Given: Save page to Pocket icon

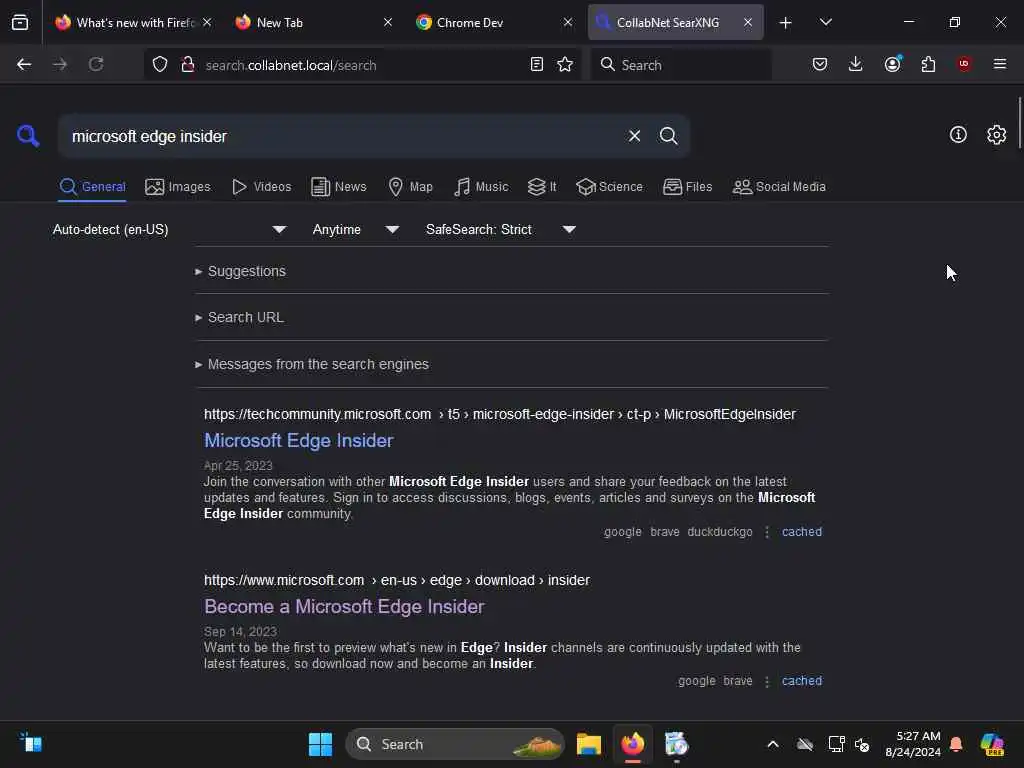Looking at the screenshot, I should 820,64.
